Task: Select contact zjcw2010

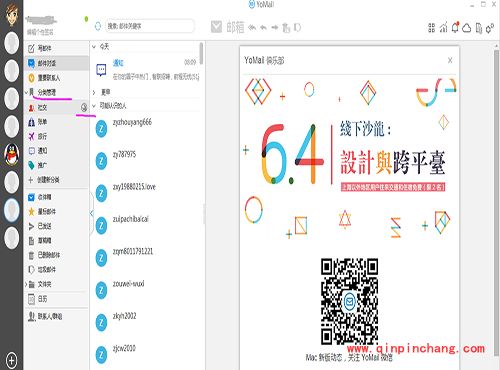Action: (146, 355)
